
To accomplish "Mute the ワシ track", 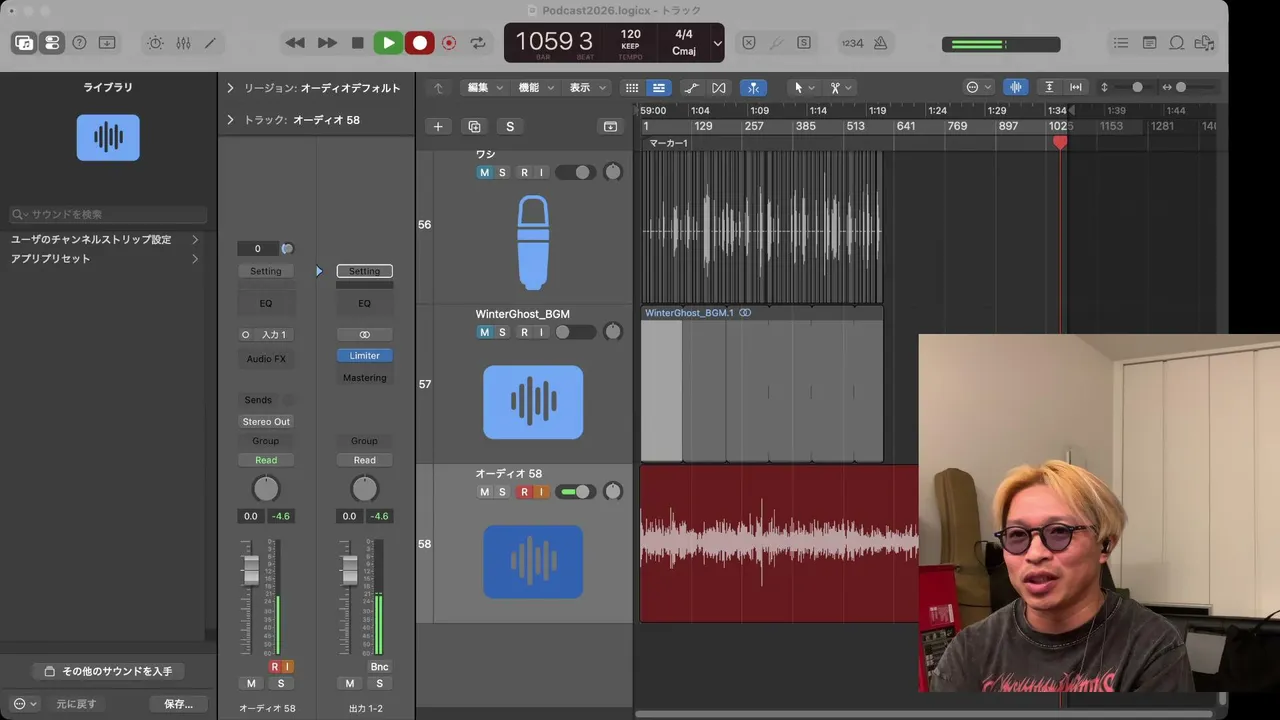I will click(x=485, y=173).
